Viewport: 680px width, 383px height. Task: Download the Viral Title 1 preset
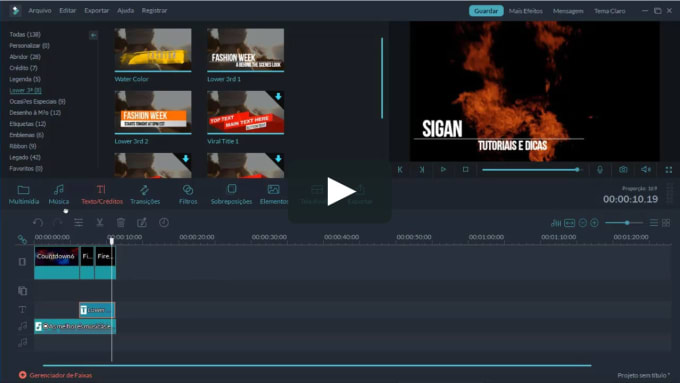pyautogui.click(x=278, y=96)
